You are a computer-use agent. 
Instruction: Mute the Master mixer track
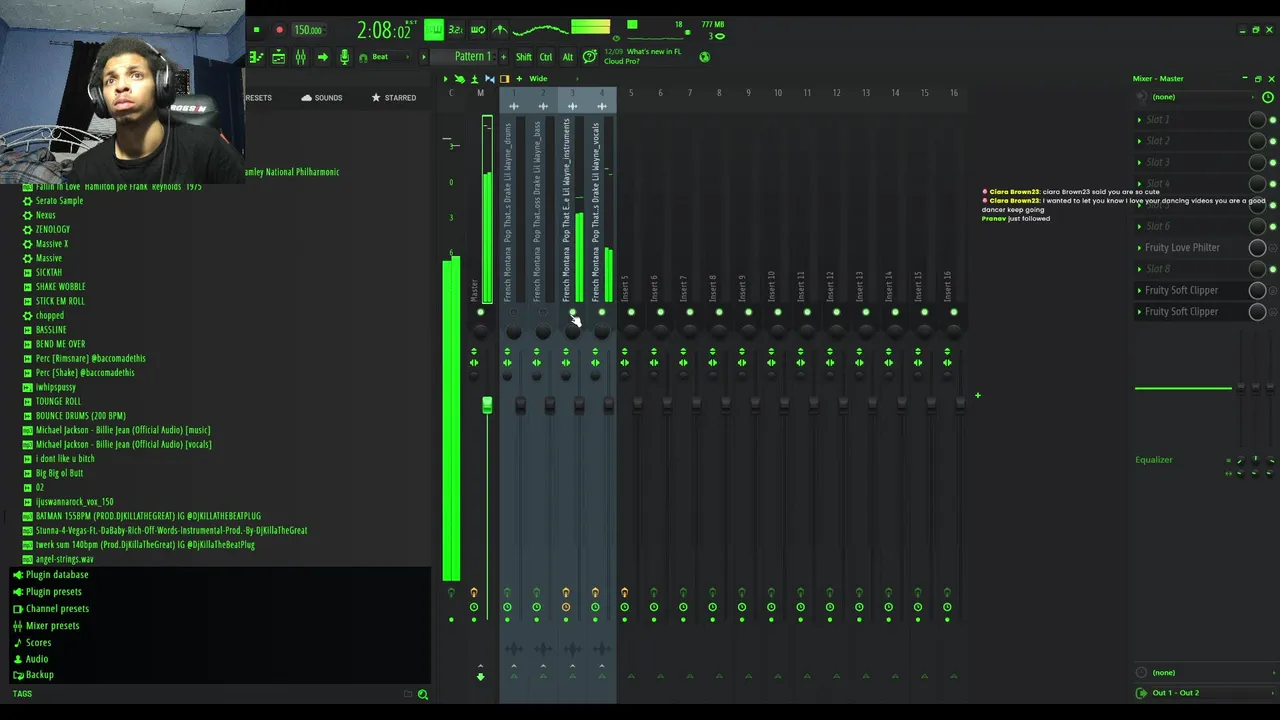pyautogui.click(x=481, y=313)
